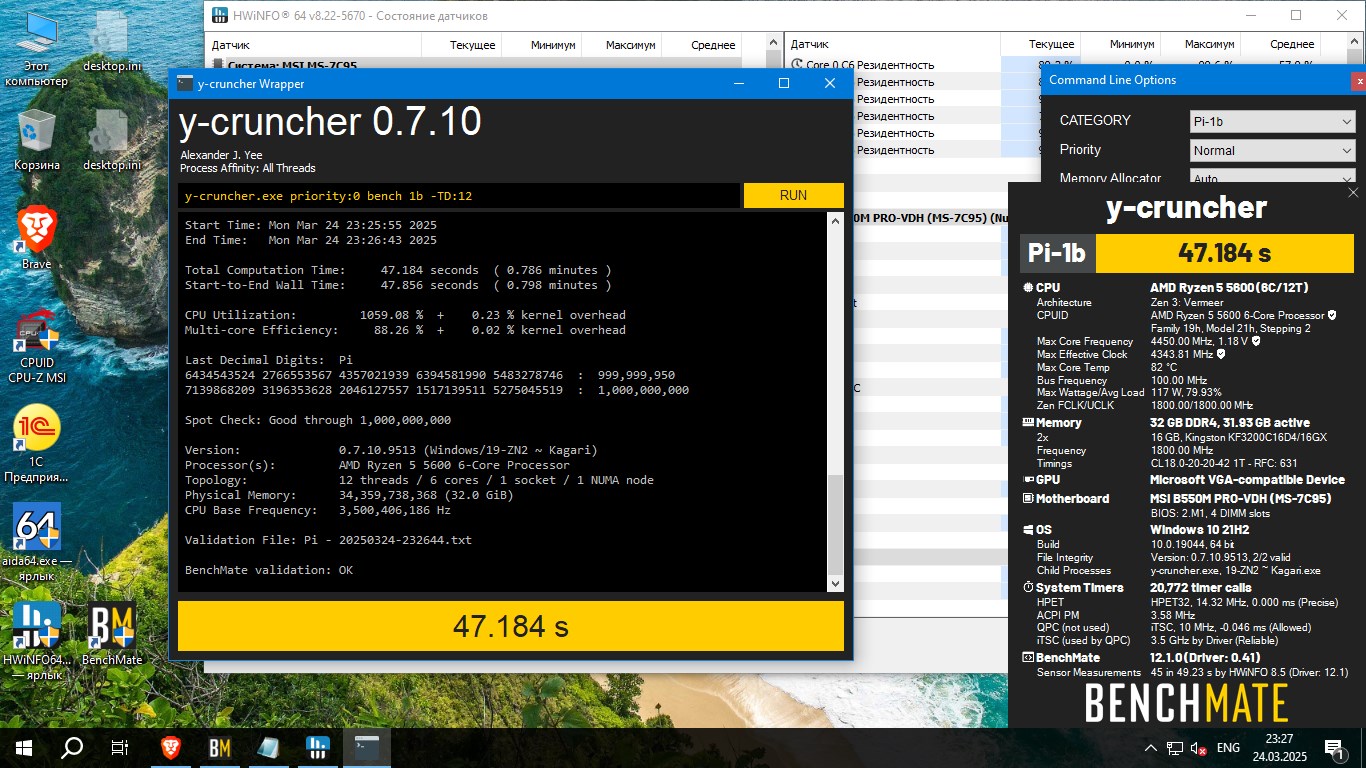Click the console scrollbar down arrow
This screenshot has height=768, width=1366.
click(x=835, y=584)
